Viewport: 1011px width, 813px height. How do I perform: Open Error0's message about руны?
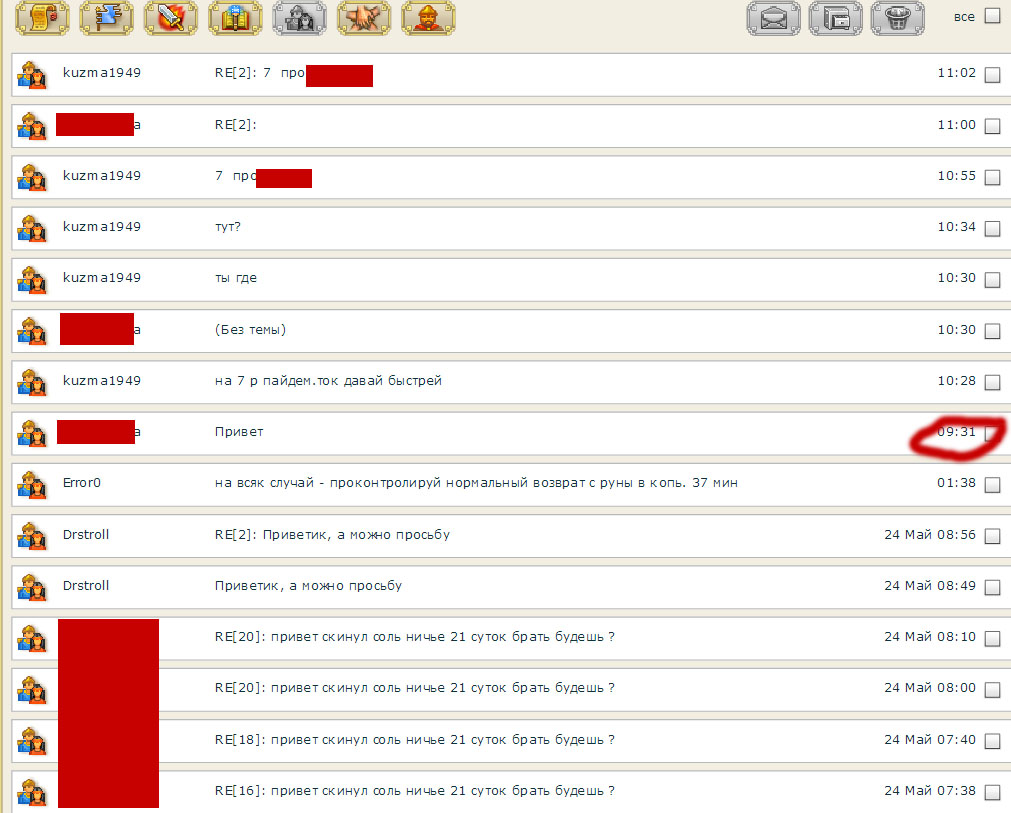(476, 483)
